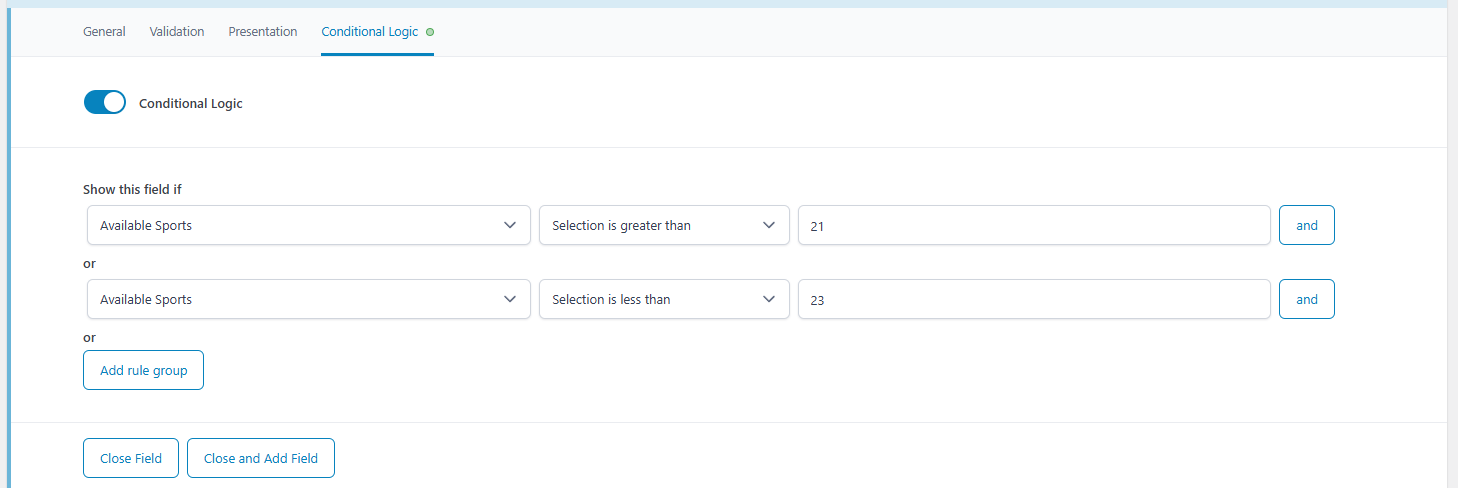Click the bold Conditional Logic label beside switch
This screenshot has width=1458, height=488.
(191, 103)
